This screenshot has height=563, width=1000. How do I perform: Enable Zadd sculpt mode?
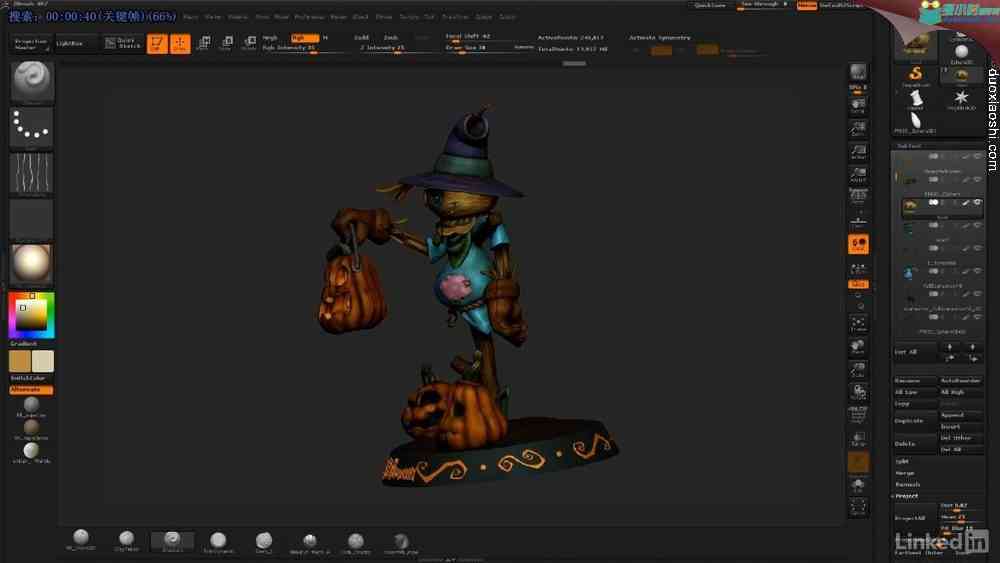(362, 38)
